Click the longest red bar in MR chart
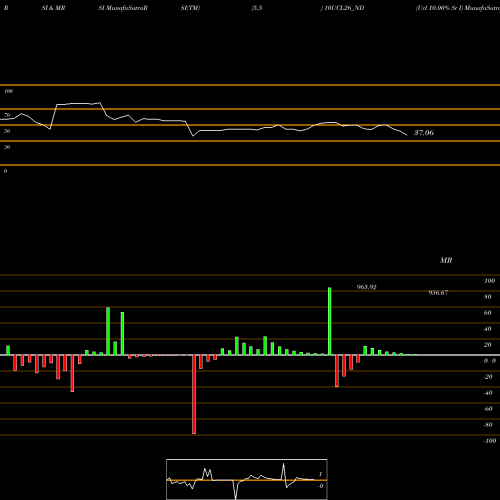500x500 pixels. [x=194, y=394]
